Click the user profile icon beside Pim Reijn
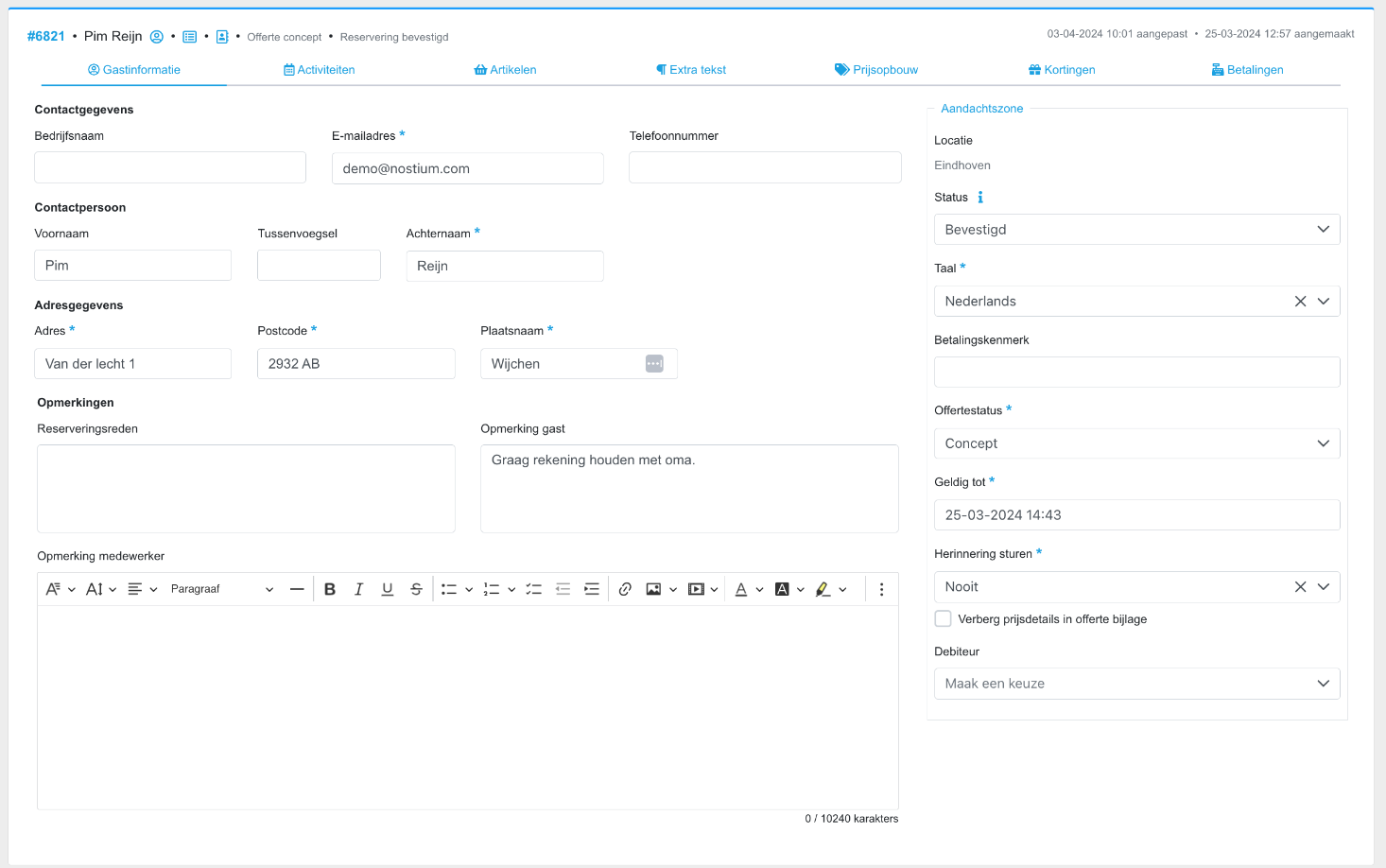The image size is (1386, 868). 157,37
